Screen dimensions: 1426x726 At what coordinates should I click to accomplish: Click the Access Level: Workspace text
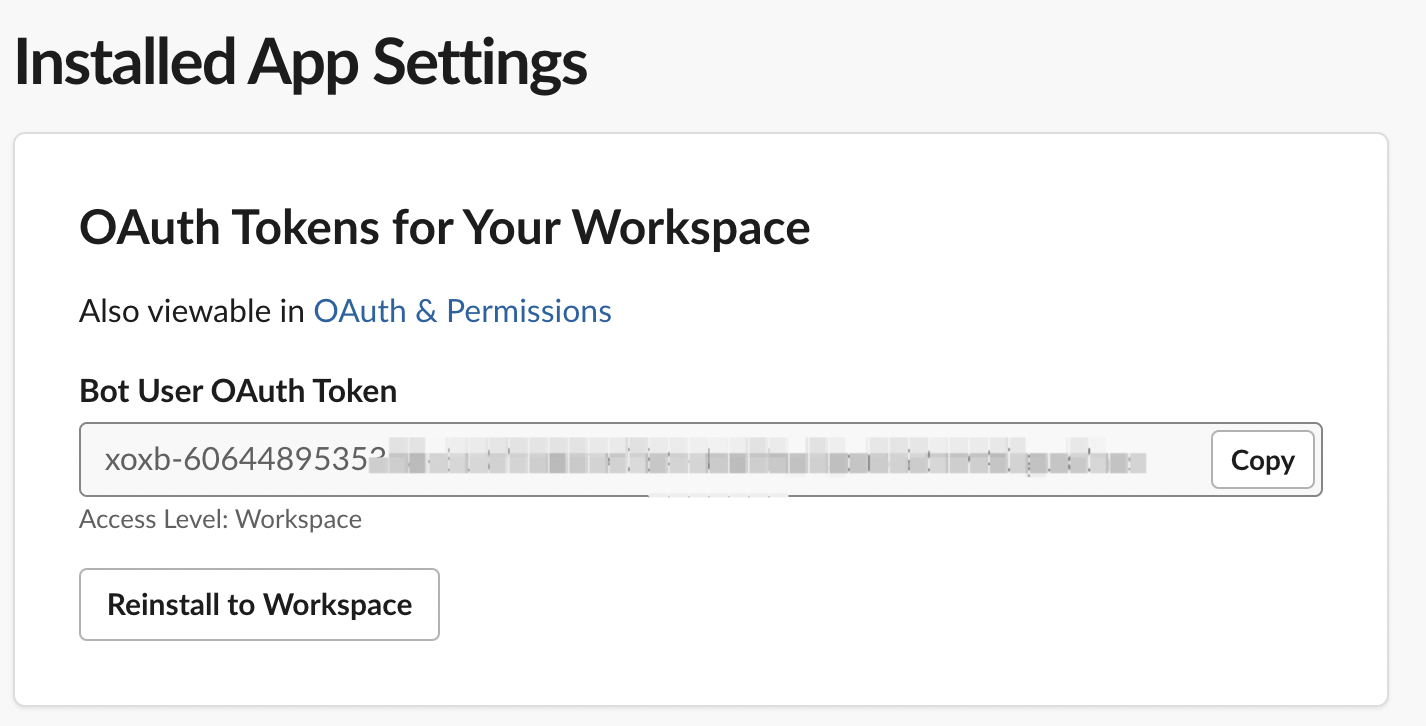click(x=220, y=519)
